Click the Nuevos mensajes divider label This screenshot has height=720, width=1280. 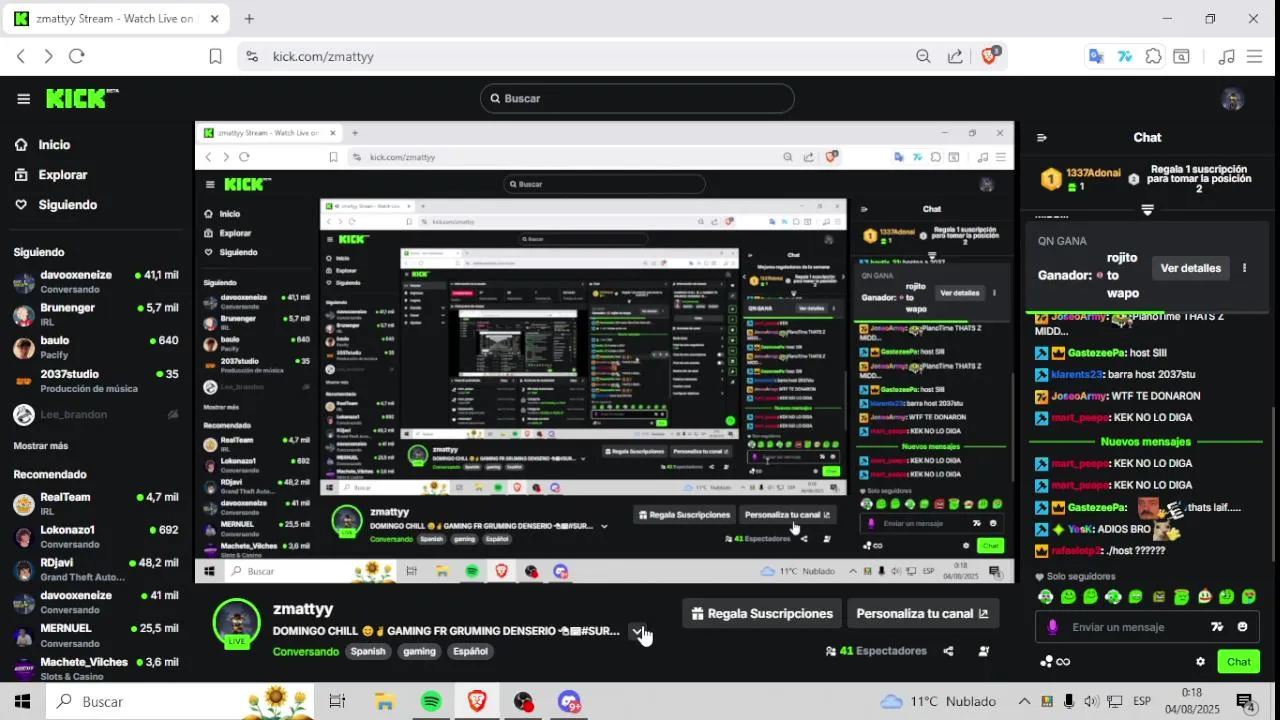1145,442
